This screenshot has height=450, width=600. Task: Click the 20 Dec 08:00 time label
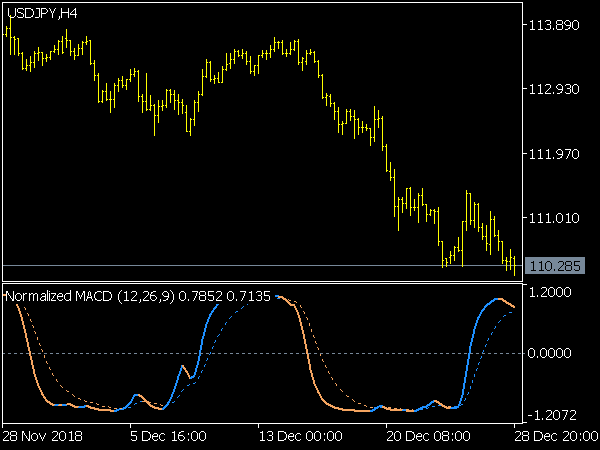coord(428,436)
